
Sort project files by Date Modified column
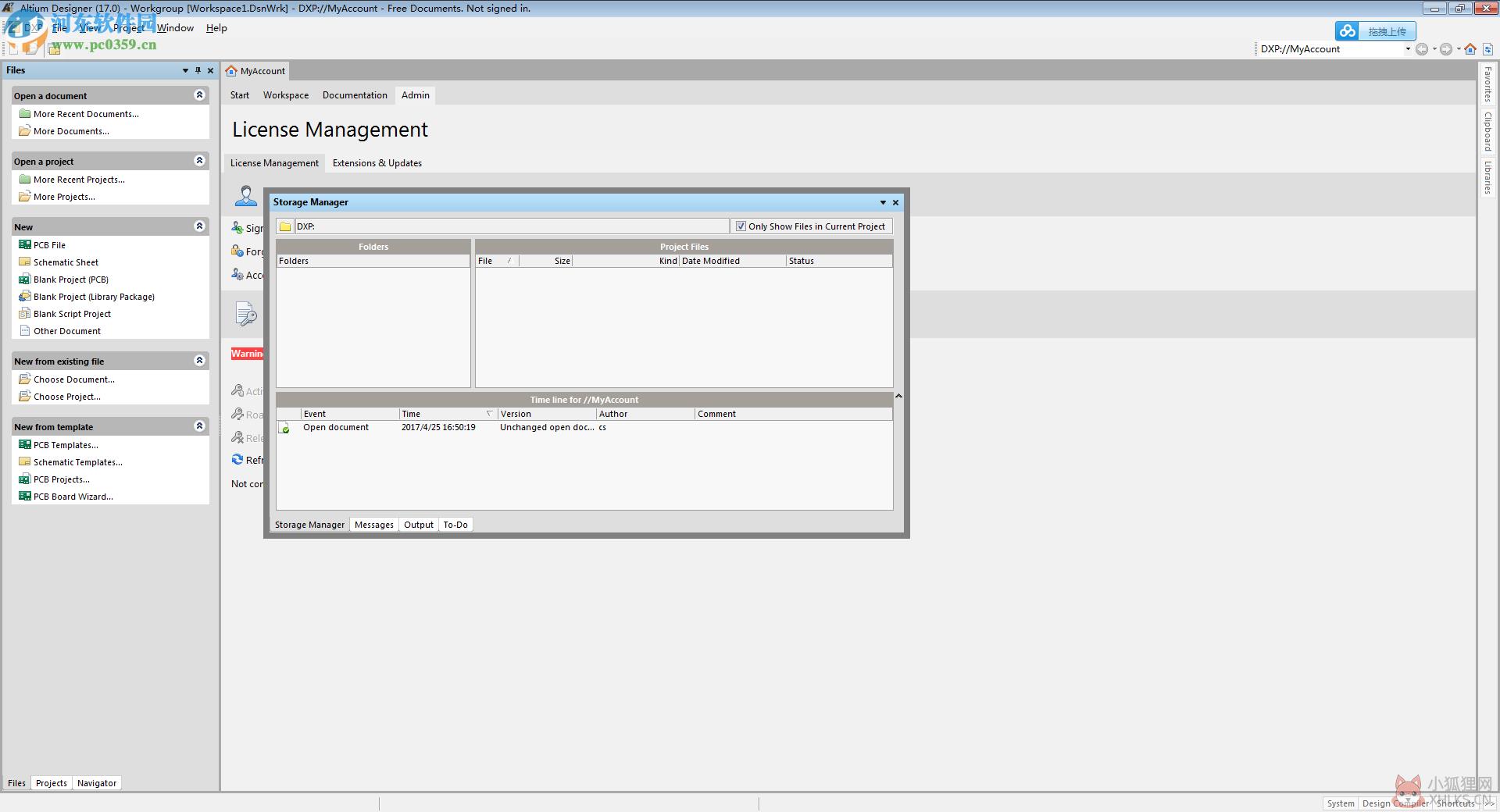click(732, 261)
